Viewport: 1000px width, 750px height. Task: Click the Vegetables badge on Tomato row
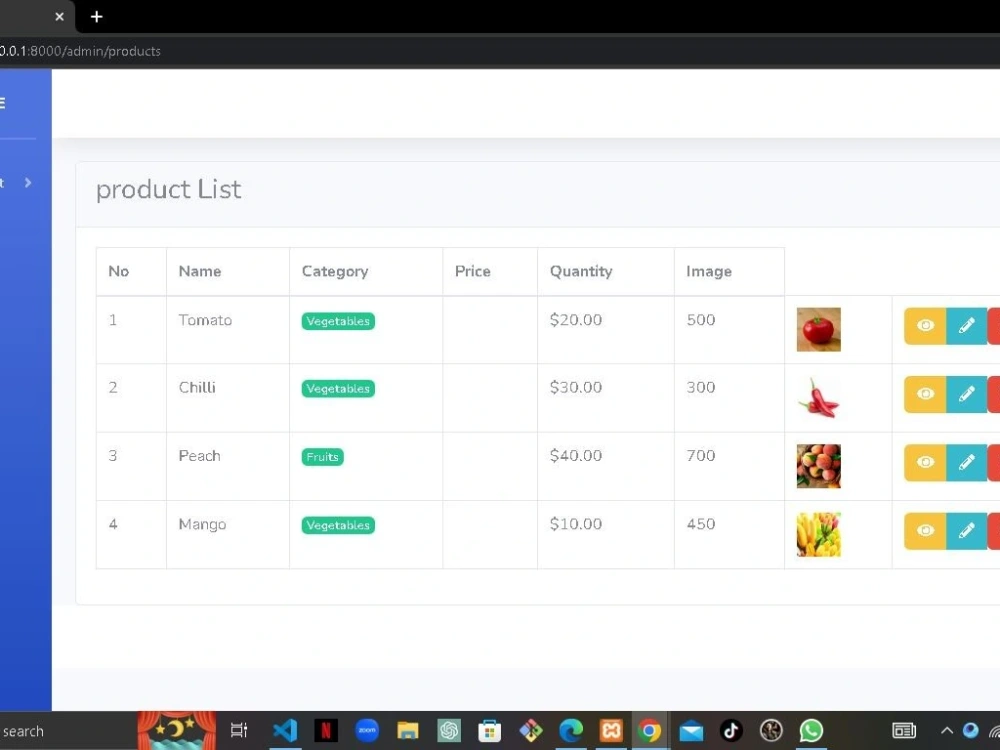coord(337,321)
